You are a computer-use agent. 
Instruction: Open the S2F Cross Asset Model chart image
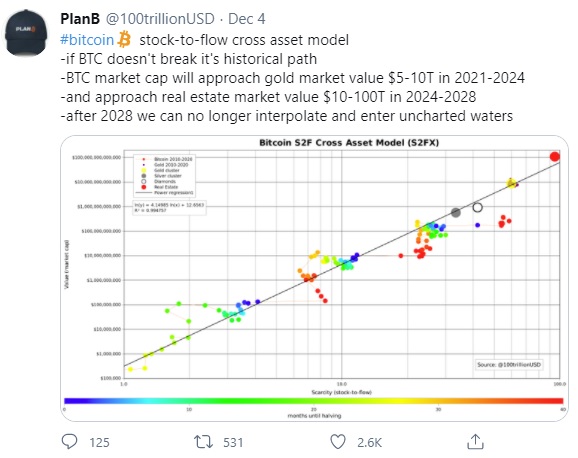pyautogui.click(x=314, y=278)
